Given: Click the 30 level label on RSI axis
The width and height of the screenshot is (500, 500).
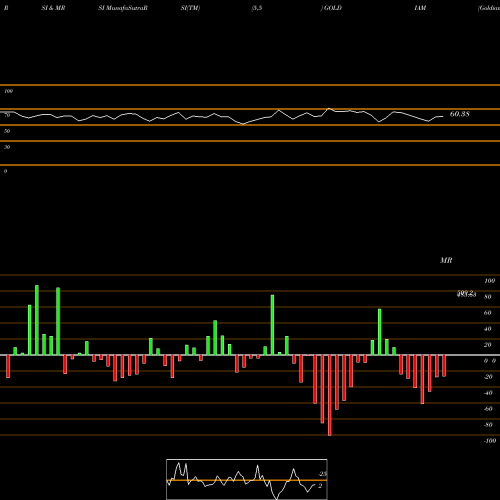Looking at the screenshot, I should click(x=7, y=147).
